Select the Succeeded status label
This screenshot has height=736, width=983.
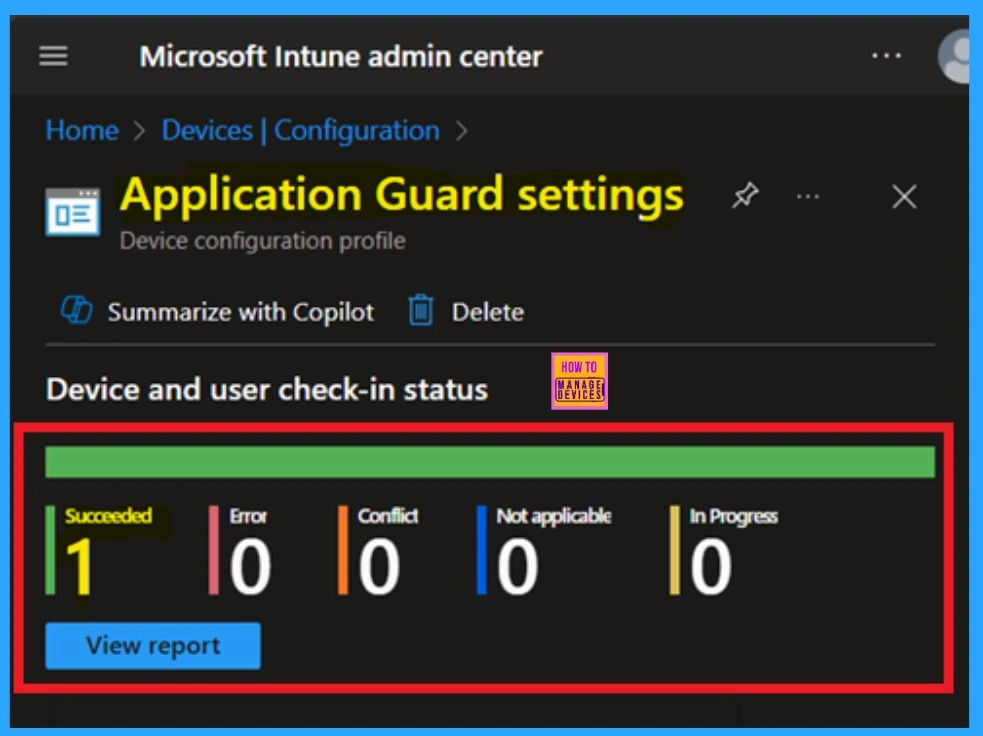click(108, 516)
